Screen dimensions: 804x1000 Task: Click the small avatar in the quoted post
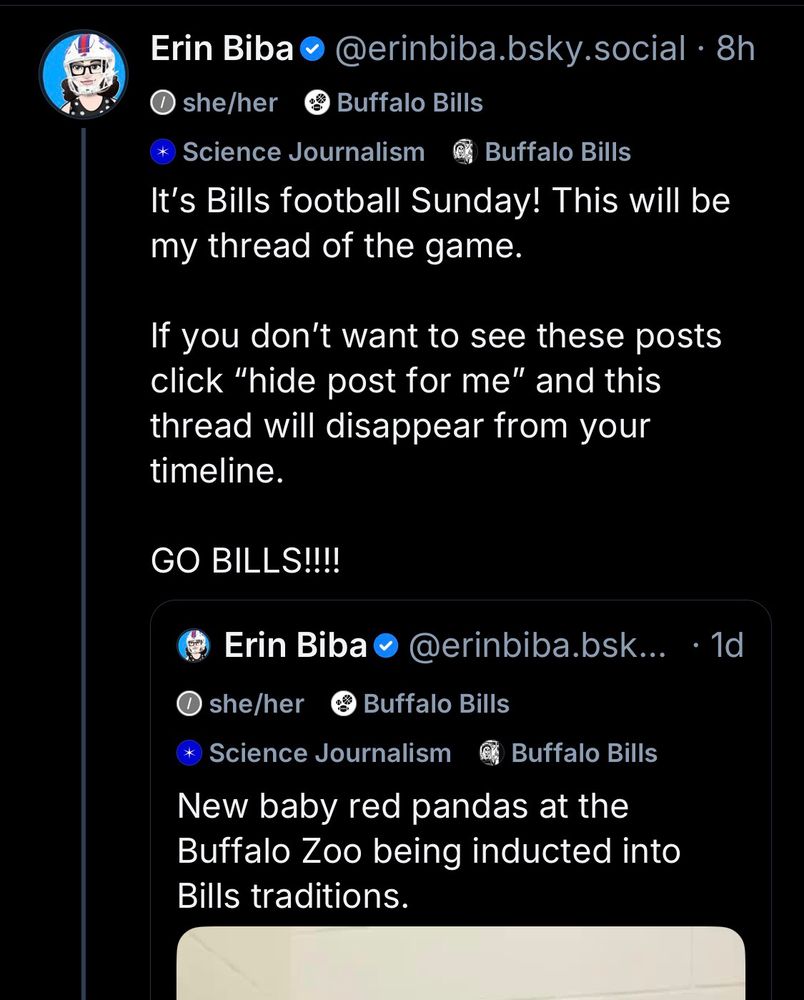[x=194, y=646]
